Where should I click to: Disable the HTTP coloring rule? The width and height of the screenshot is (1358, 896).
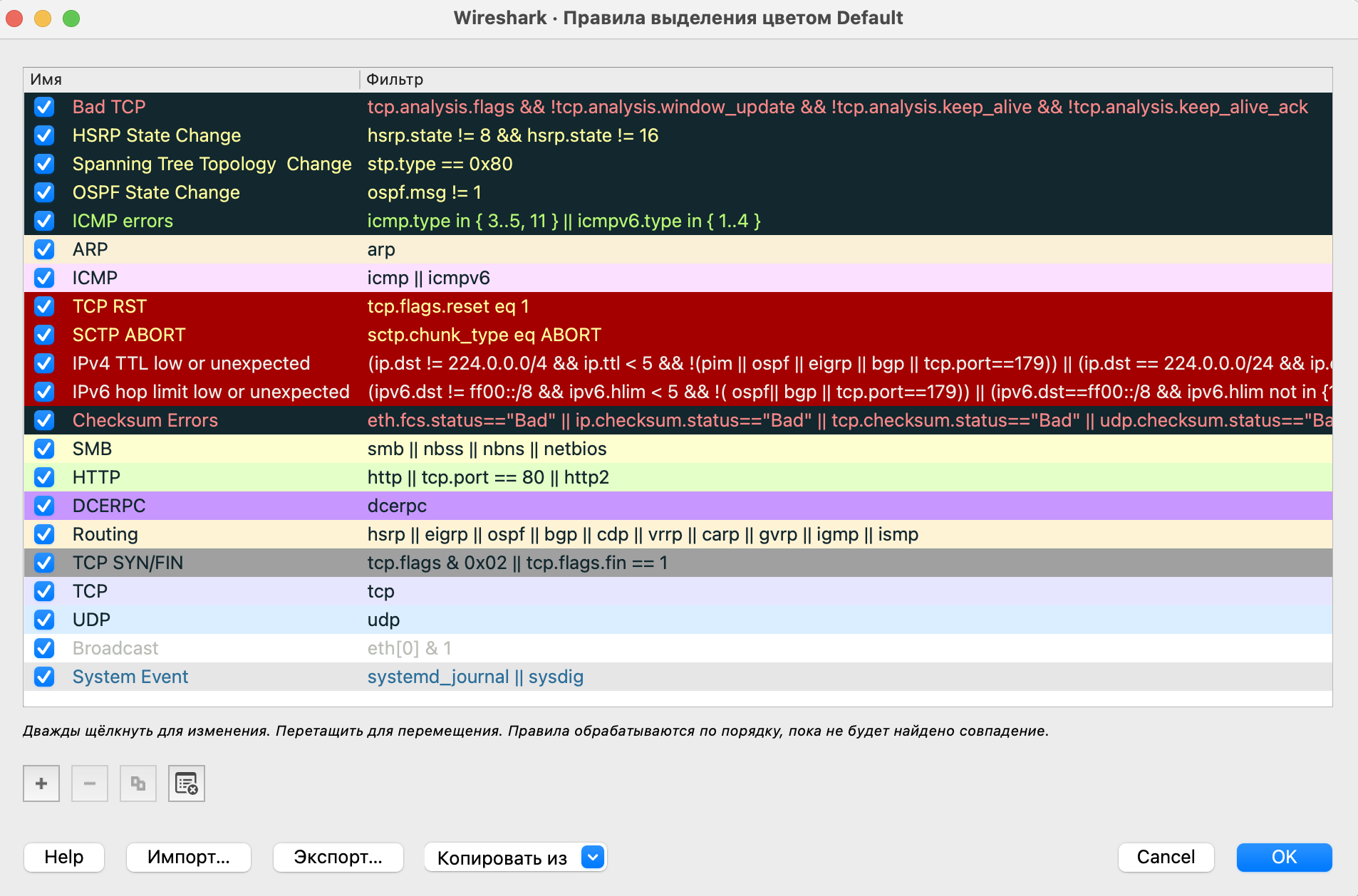(x=43, y=477)
